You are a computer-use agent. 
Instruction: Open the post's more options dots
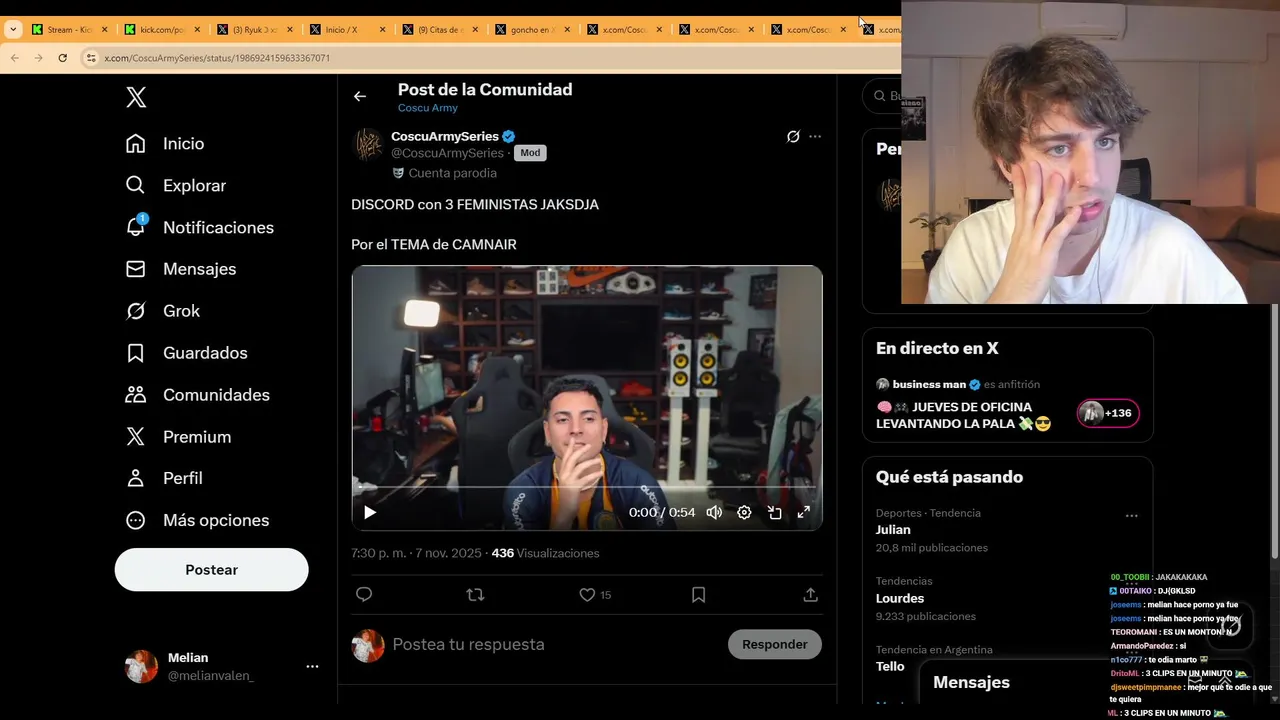pos(815,136)
